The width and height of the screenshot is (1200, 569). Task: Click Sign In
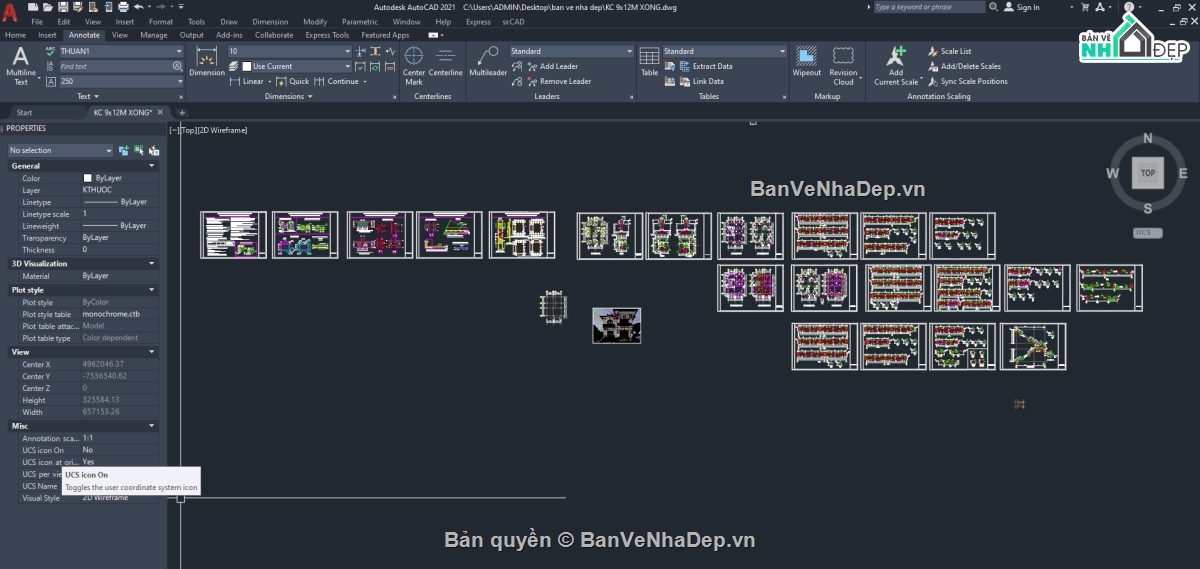pyautogui.click(x=1022, y=7)
